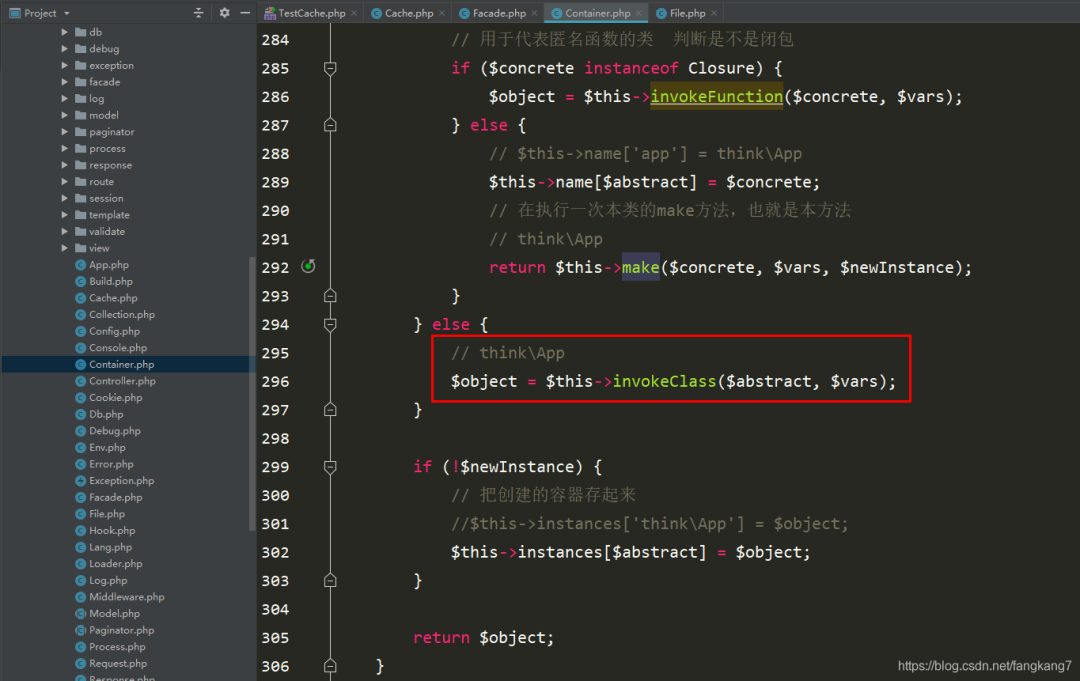
Task: Open Cache.php in project tree
Action: [x=106, y=297]
